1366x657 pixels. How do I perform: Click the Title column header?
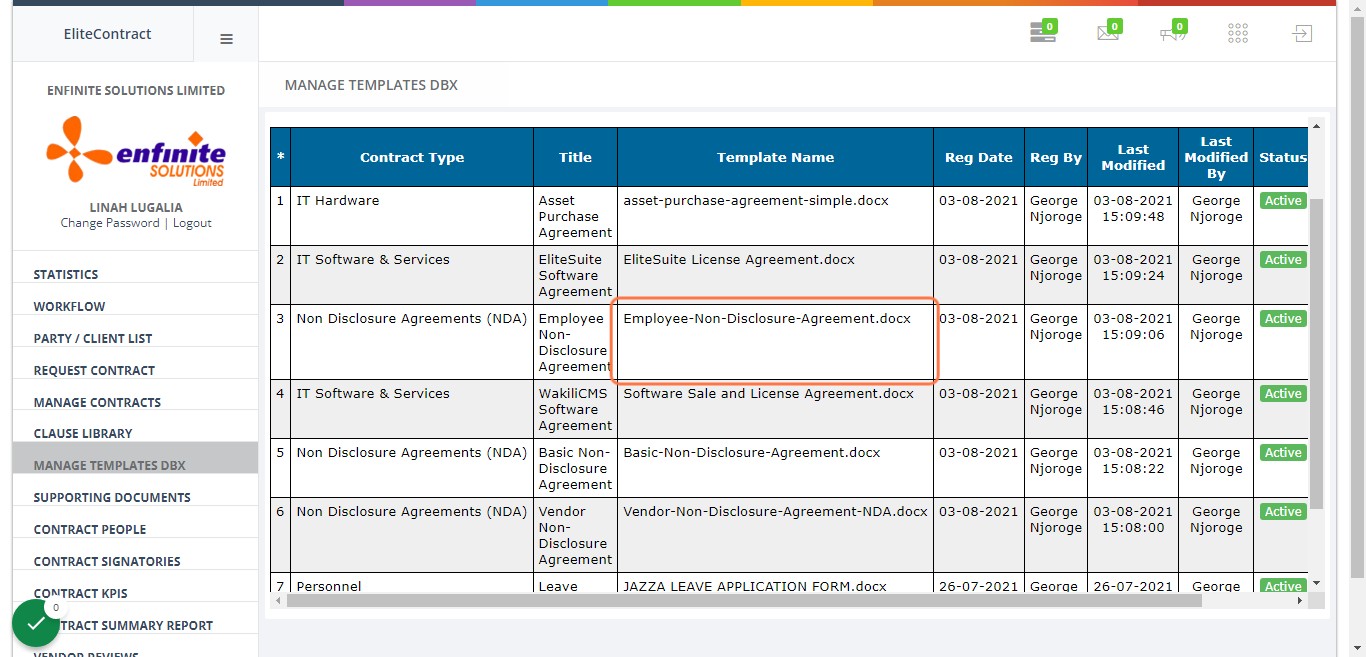575,157
